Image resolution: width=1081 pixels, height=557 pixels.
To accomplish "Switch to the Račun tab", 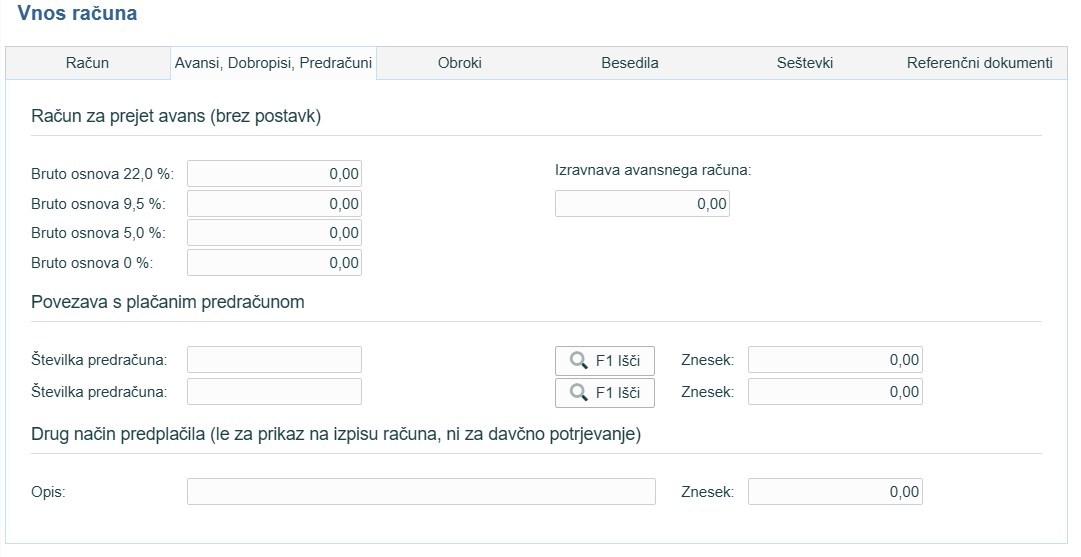I will [x=87, y=63].
